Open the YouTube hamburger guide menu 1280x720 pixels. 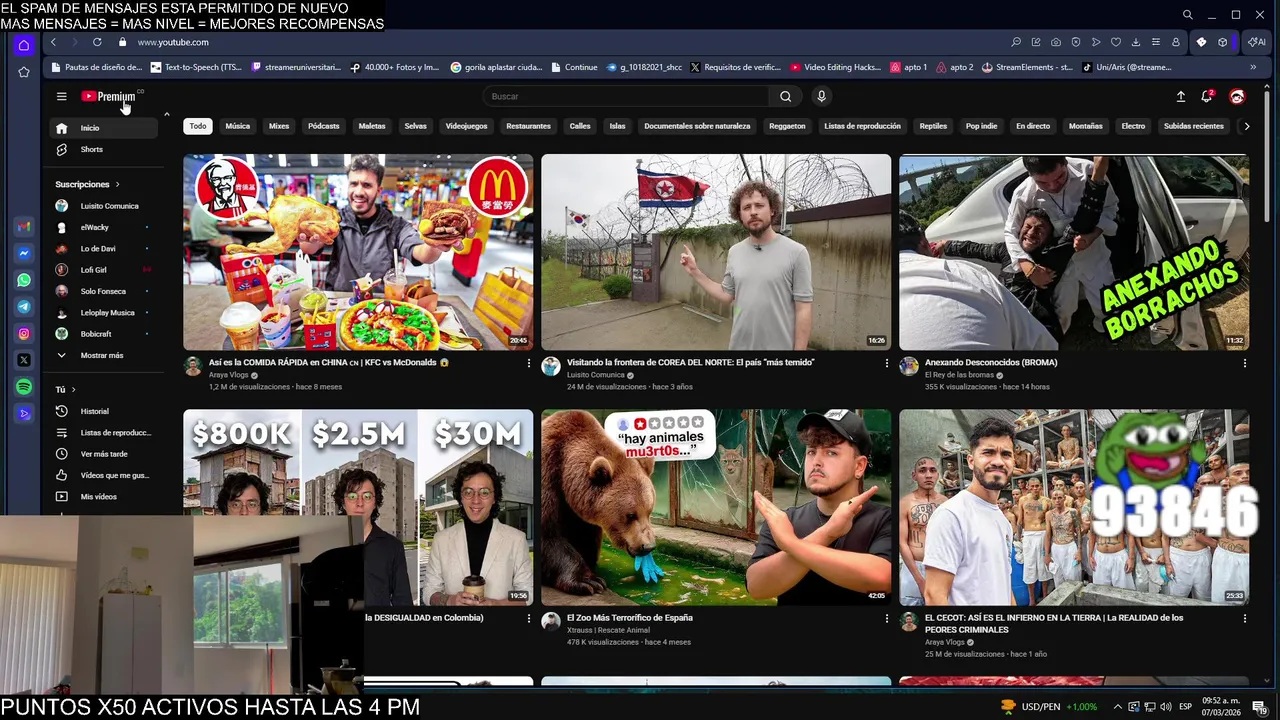[x=61, y=96]
